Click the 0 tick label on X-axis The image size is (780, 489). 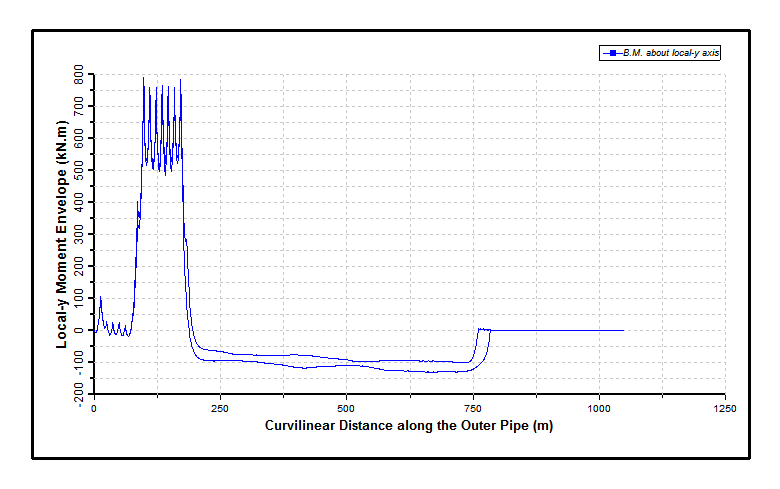coord(94,408)
